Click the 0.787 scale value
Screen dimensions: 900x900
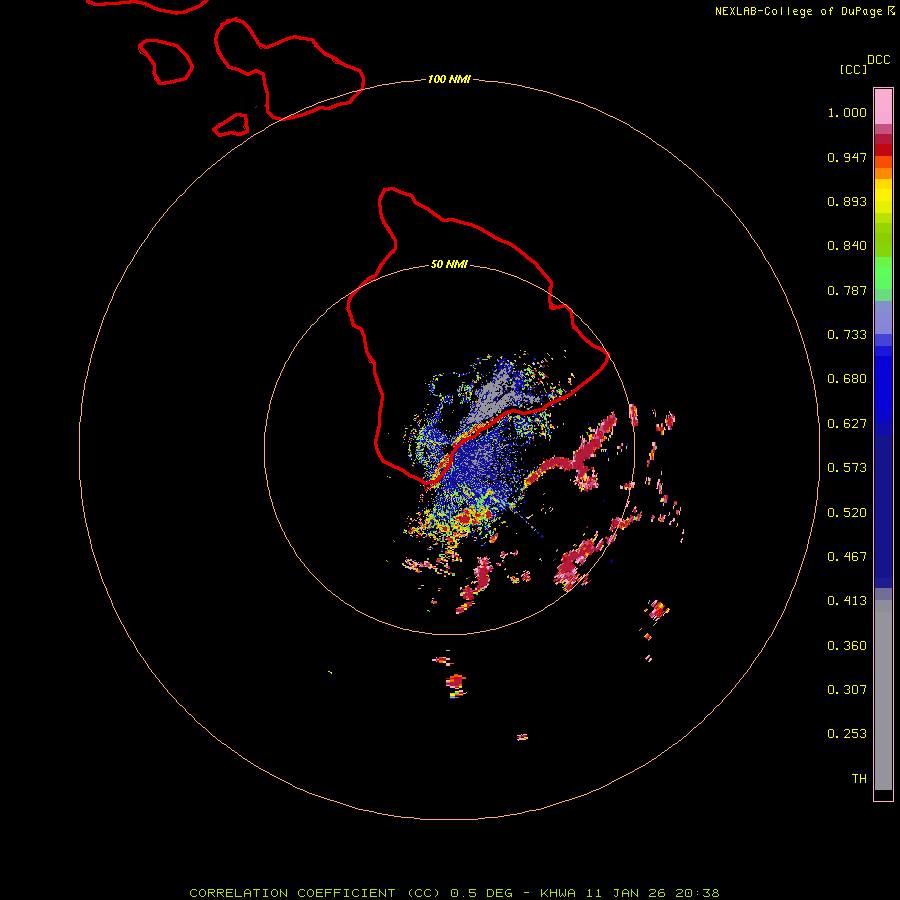pos(847,290)
